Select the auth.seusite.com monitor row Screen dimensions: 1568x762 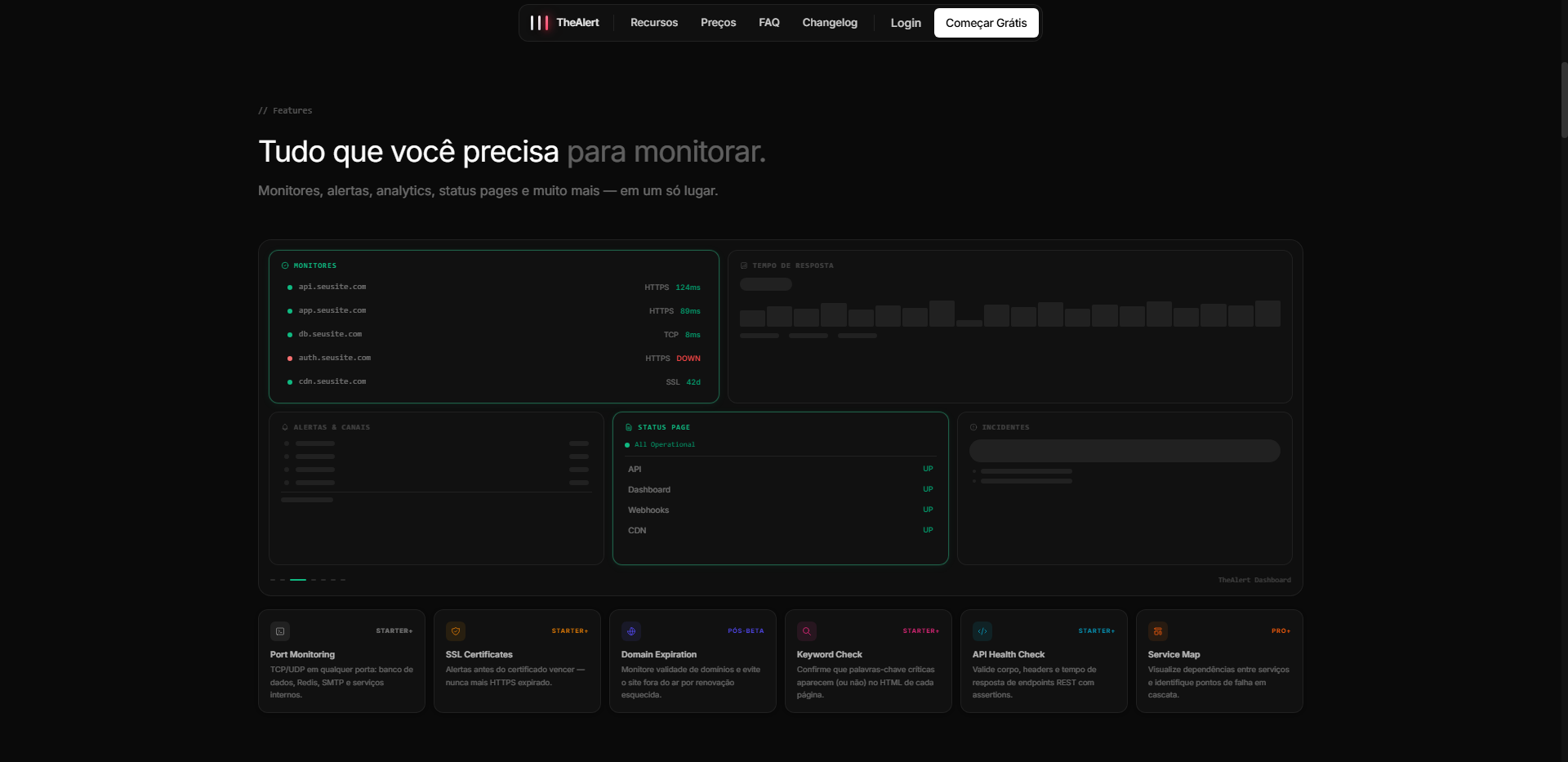click(494, 359)
